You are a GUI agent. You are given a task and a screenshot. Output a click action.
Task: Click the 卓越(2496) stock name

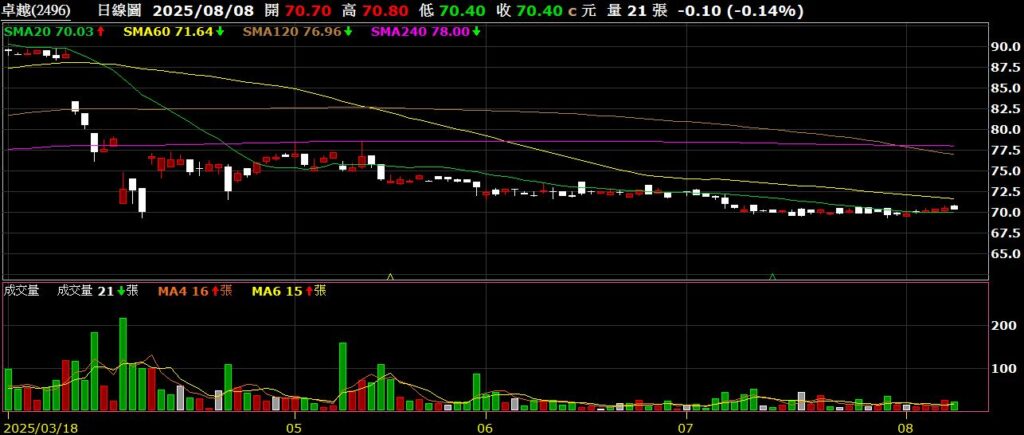37,11
